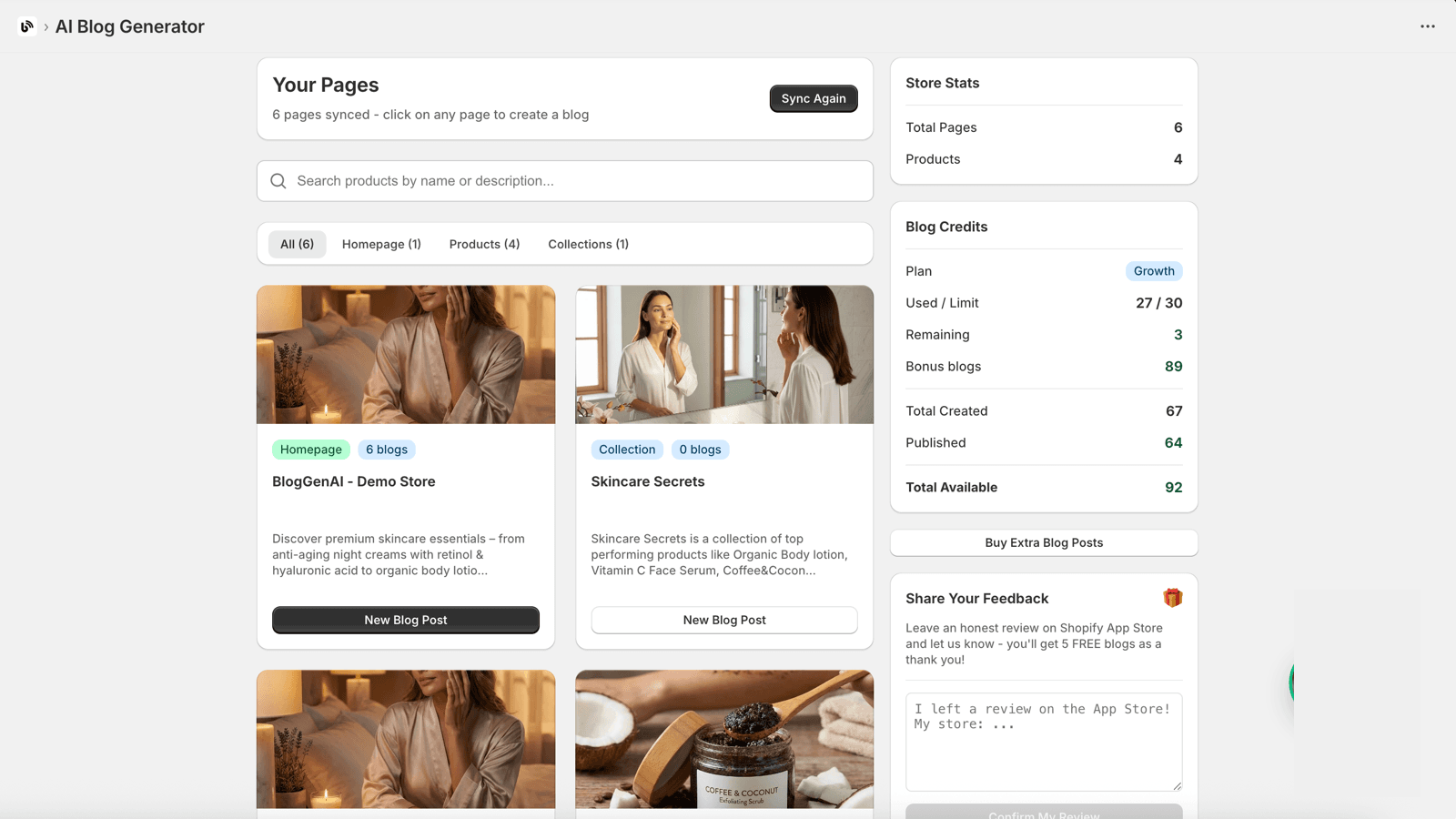
Task: Click the search magnifier icon
Action: 278,181
